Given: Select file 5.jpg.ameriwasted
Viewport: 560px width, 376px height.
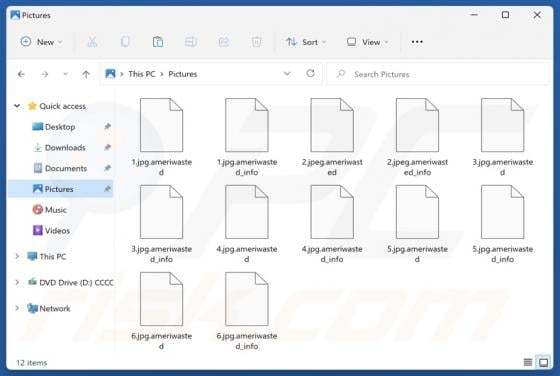Looking at the screenshot, I should [417, 224].
